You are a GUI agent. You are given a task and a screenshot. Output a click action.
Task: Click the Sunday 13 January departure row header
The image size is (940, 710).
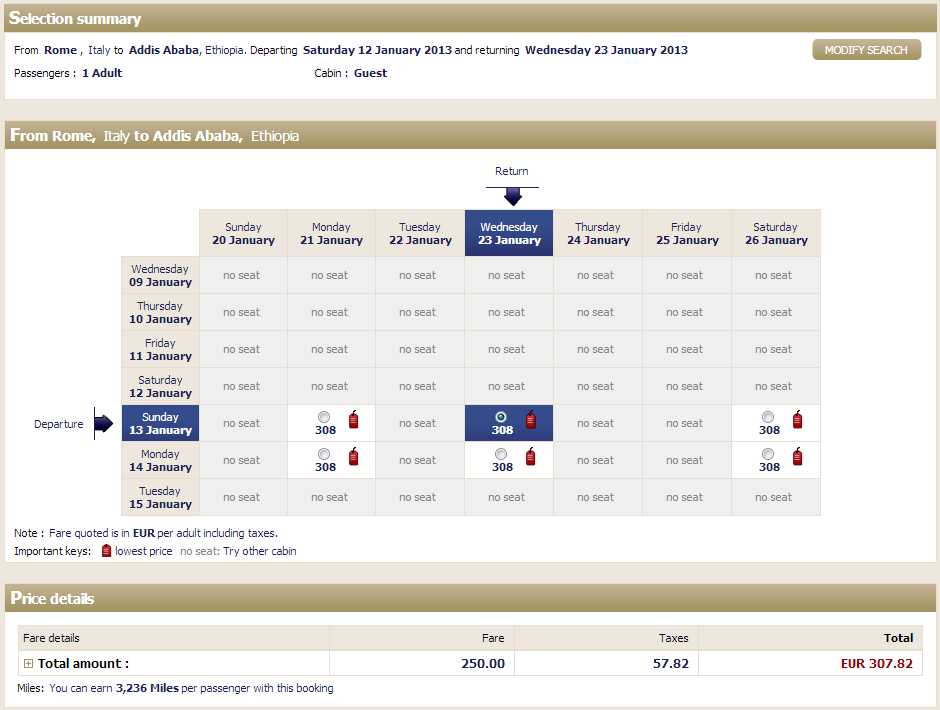coord(160,424)
